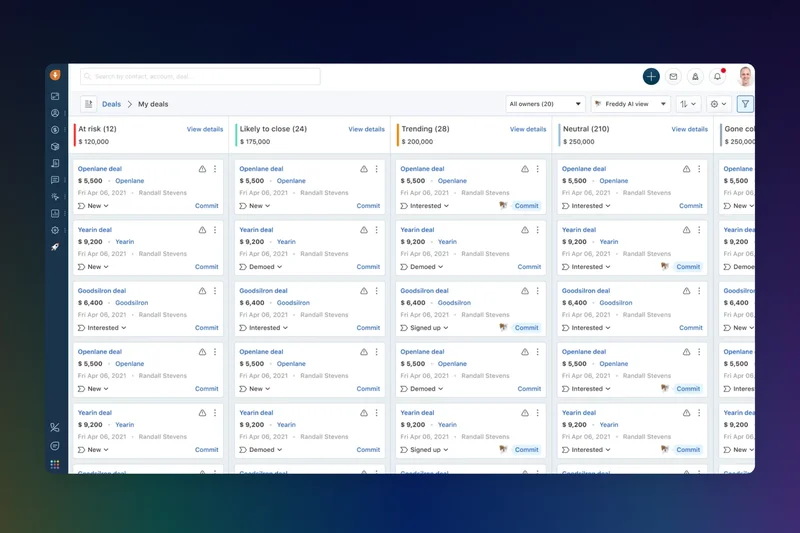The width and height of the screenshot is (800, 533).
Task: Open View details for Neutral column
Action: pyautogui.click(x=689, y=129)
